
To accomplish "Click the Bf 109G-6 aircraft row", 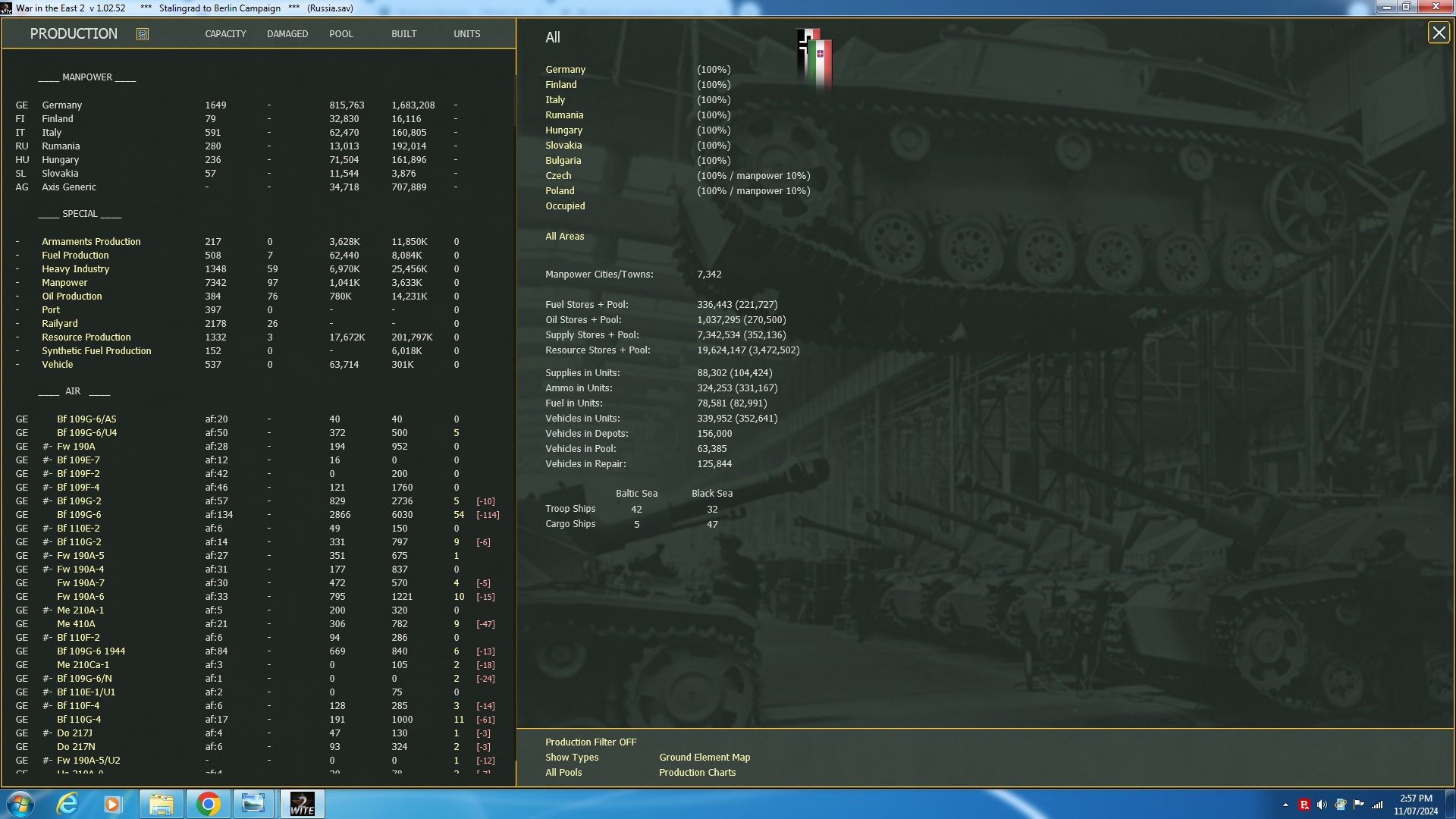I will click(79, 515).
